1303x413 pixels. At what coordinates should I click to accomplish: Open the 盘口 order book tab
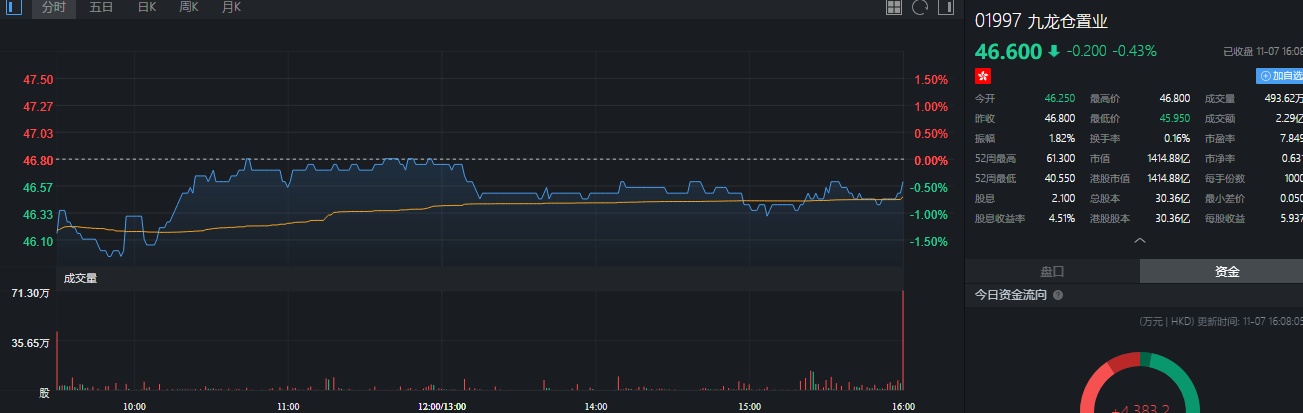pos(1052,271)
